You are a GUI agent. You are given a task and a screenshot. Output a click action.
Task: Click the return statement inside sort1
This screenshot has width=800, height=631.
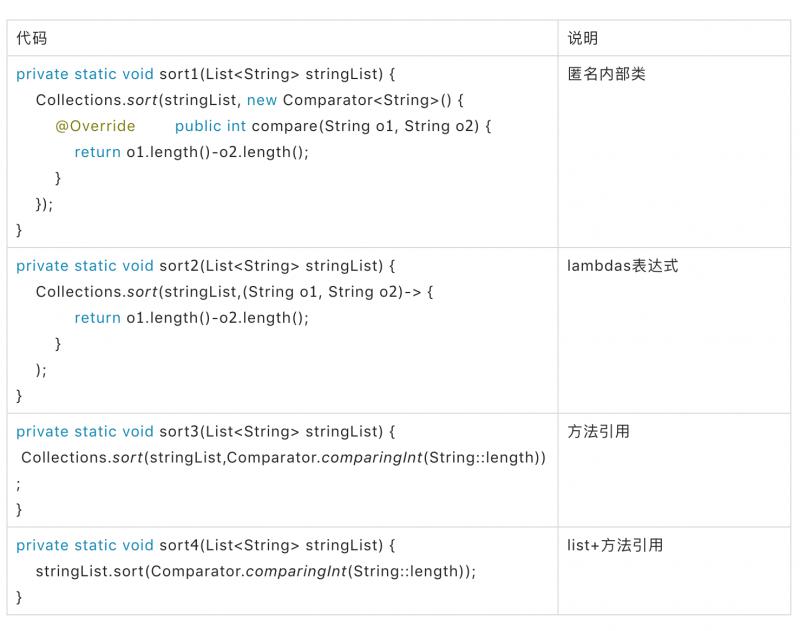click(x=191, y=152)
